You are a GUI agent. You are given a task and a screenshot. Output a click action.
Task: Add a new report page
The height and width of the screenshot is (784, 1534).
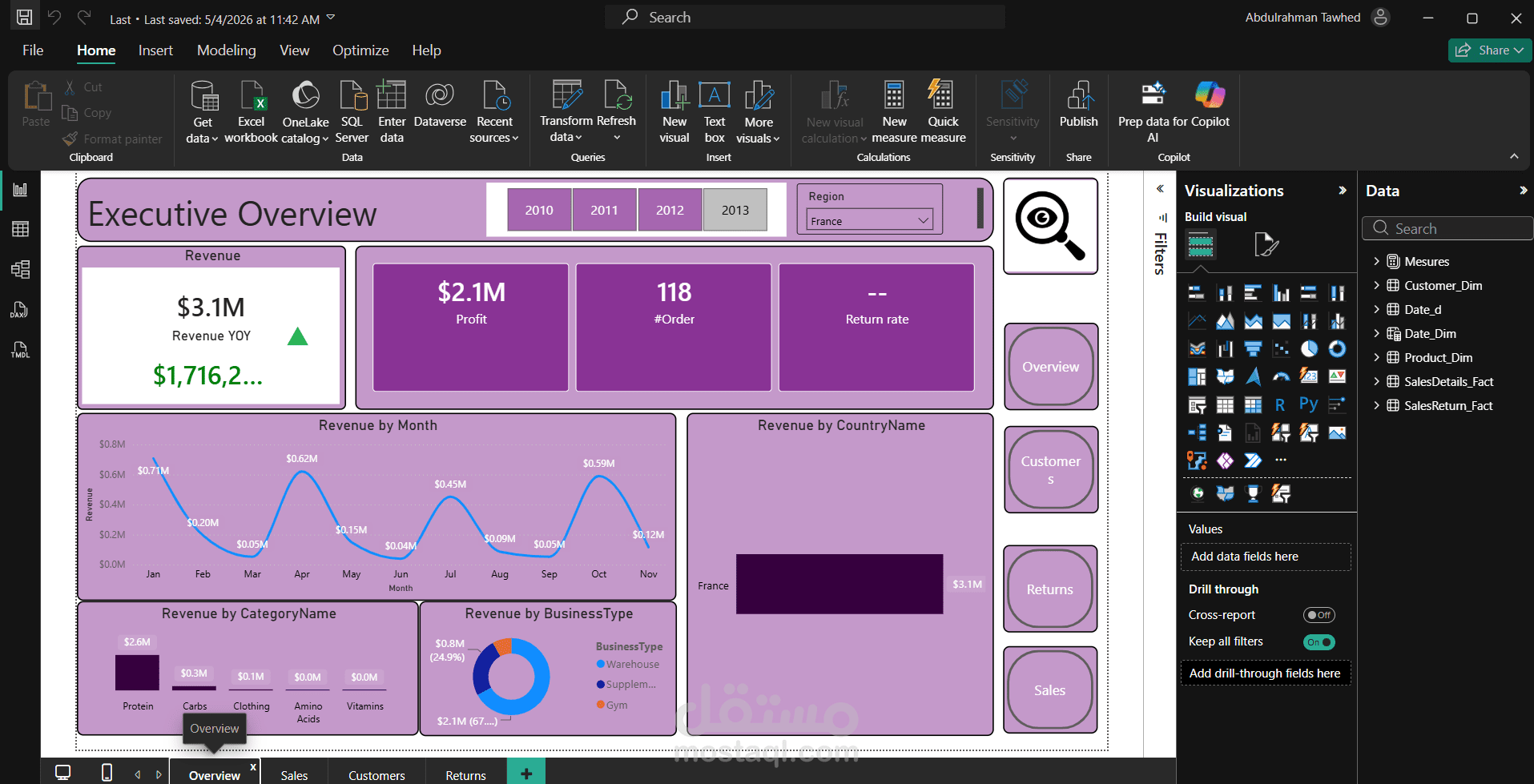tap(526, 774)
